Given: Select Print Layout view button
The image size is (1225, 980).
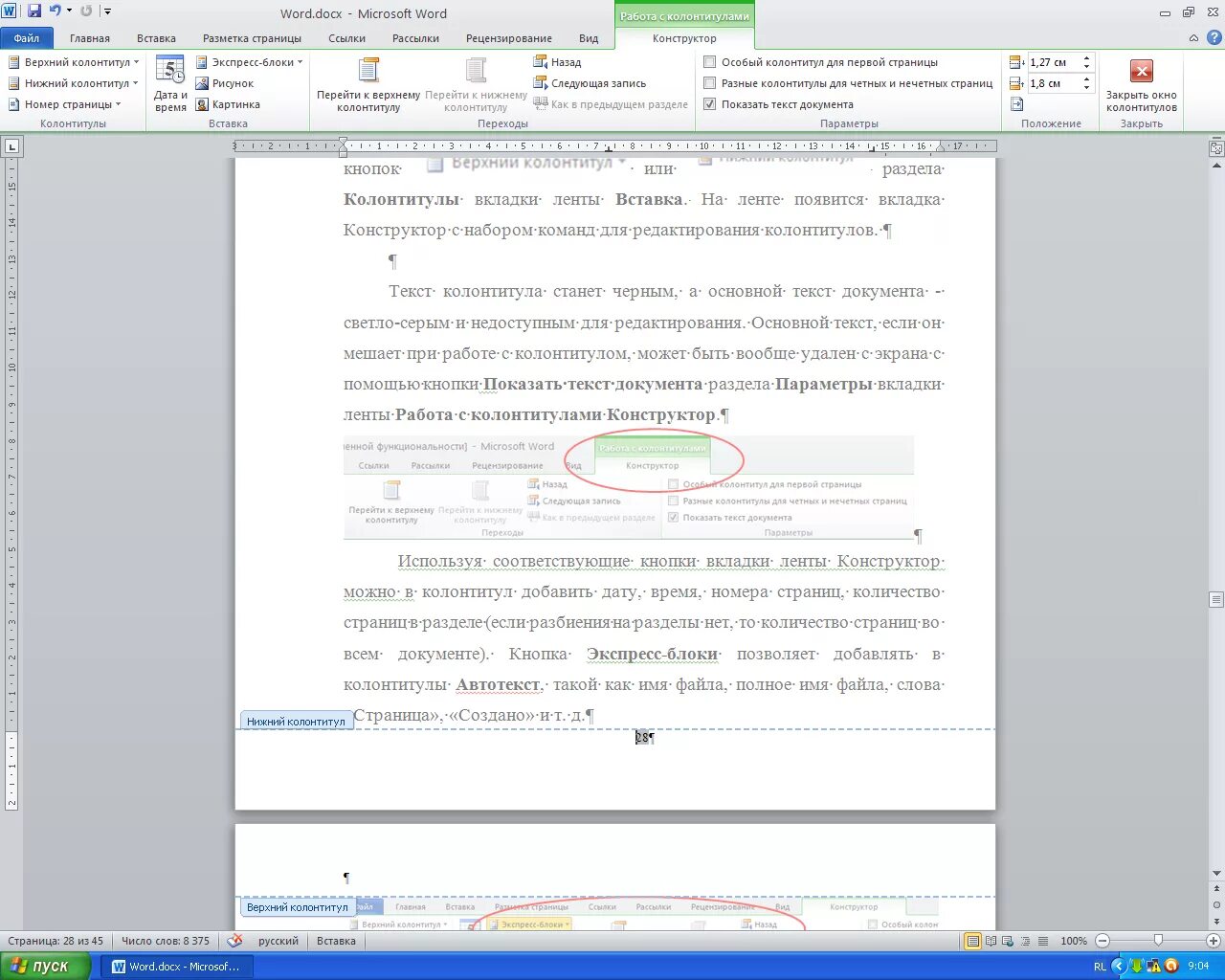Looking at the screenshot, I should [973, 941].
